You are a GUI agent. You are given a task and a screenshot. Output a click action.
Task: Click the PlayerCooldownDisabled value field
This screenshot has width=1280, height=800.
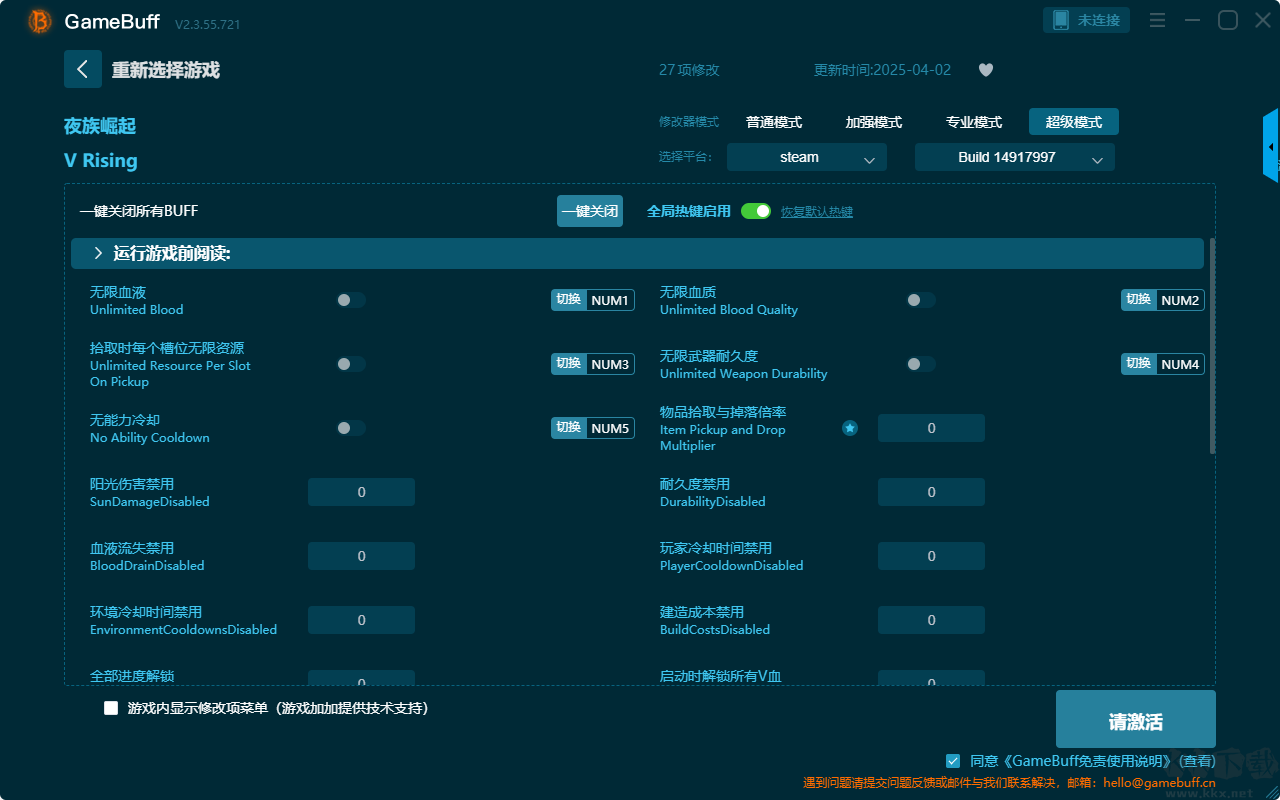(x=931, y=556)
